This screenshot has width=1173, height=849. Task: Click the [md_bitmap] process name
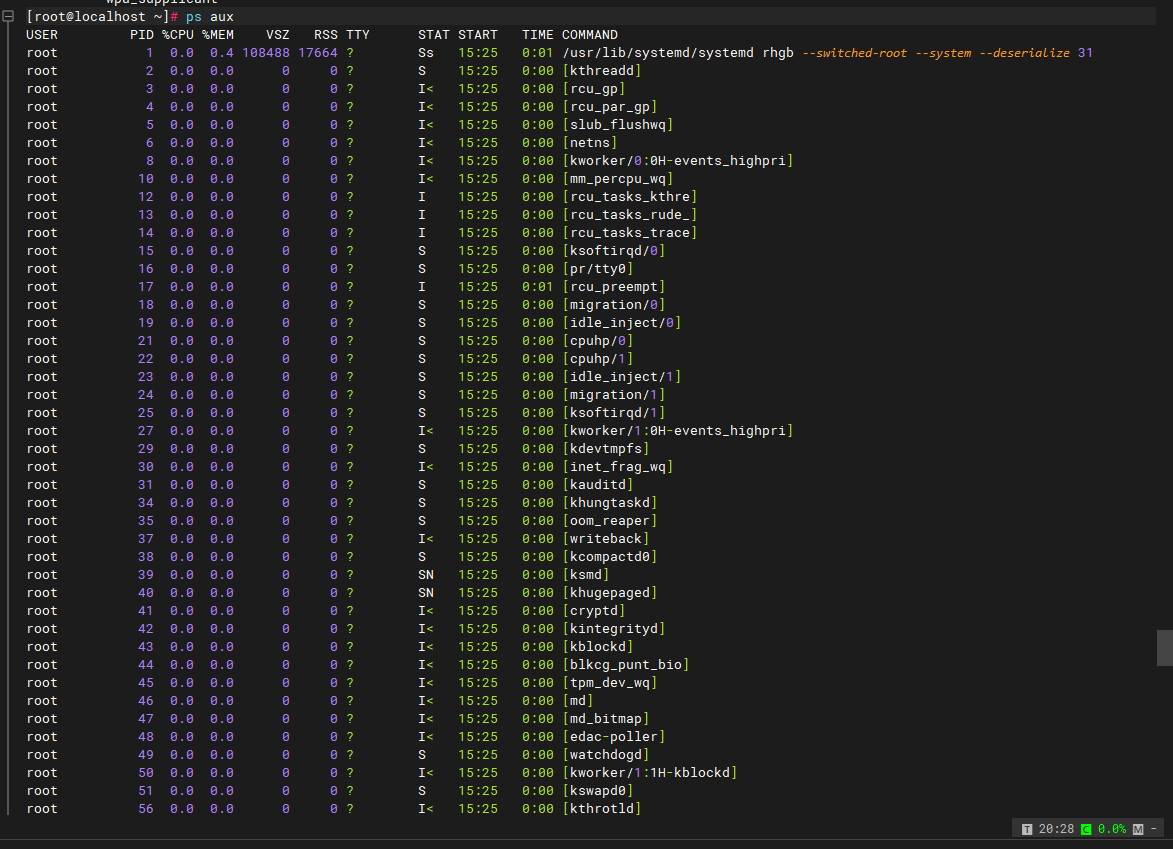[606, 719]
